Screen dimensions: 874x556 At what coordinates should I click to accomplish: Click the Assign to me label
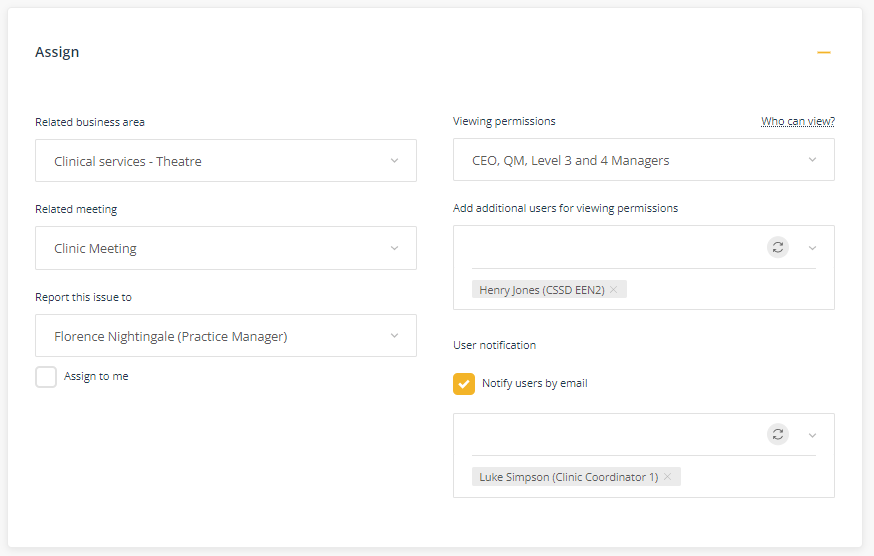point(96,376)
